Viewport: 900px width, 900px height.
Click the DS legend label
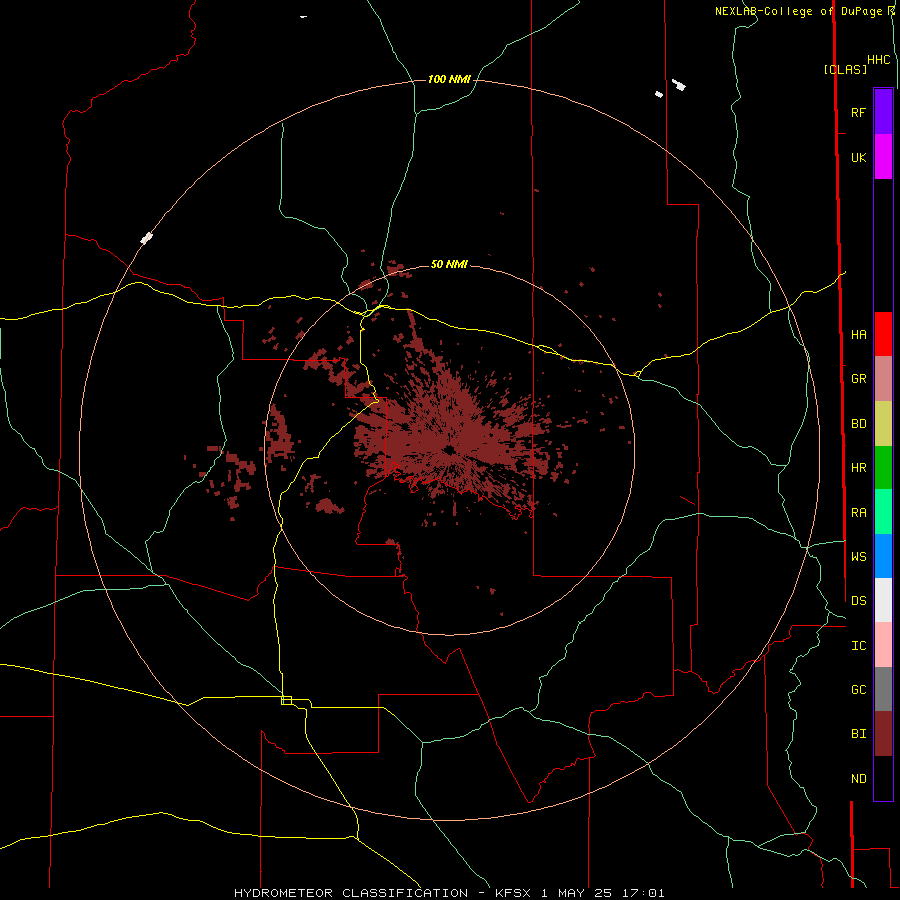click(x=858, y=601)
